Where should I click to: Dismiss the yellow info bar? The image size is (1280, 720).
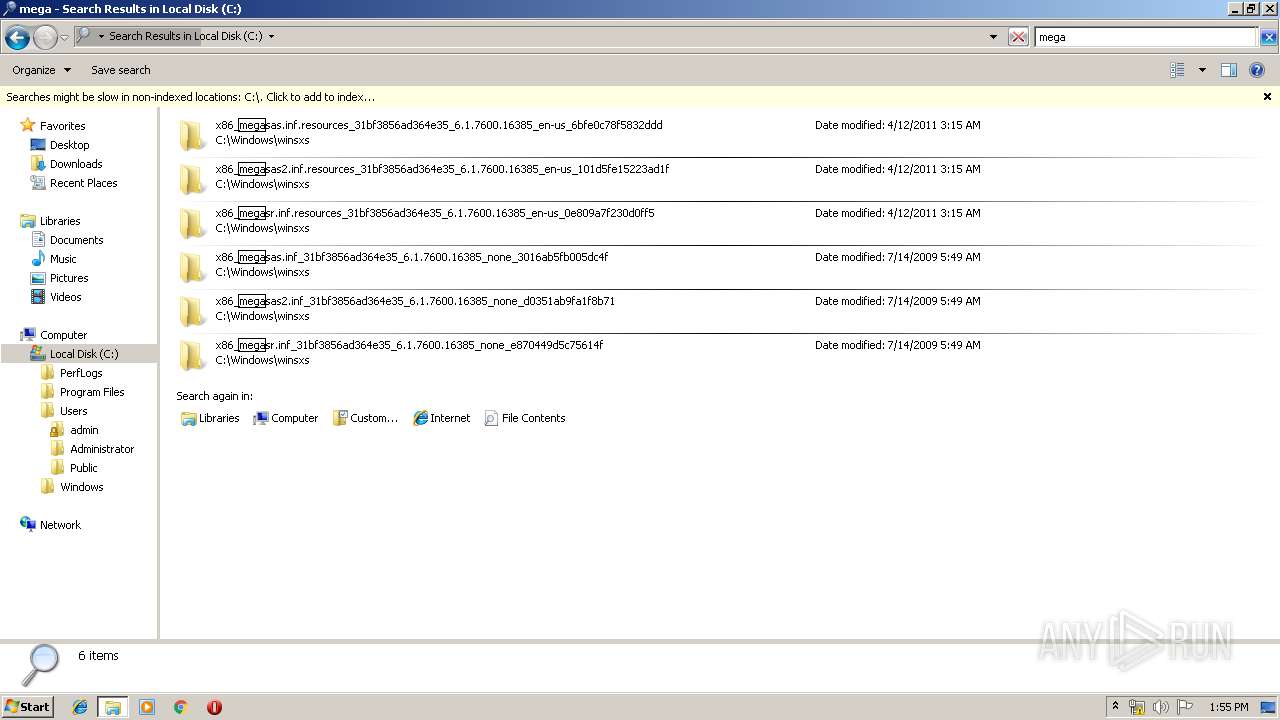coord(1267,97)
